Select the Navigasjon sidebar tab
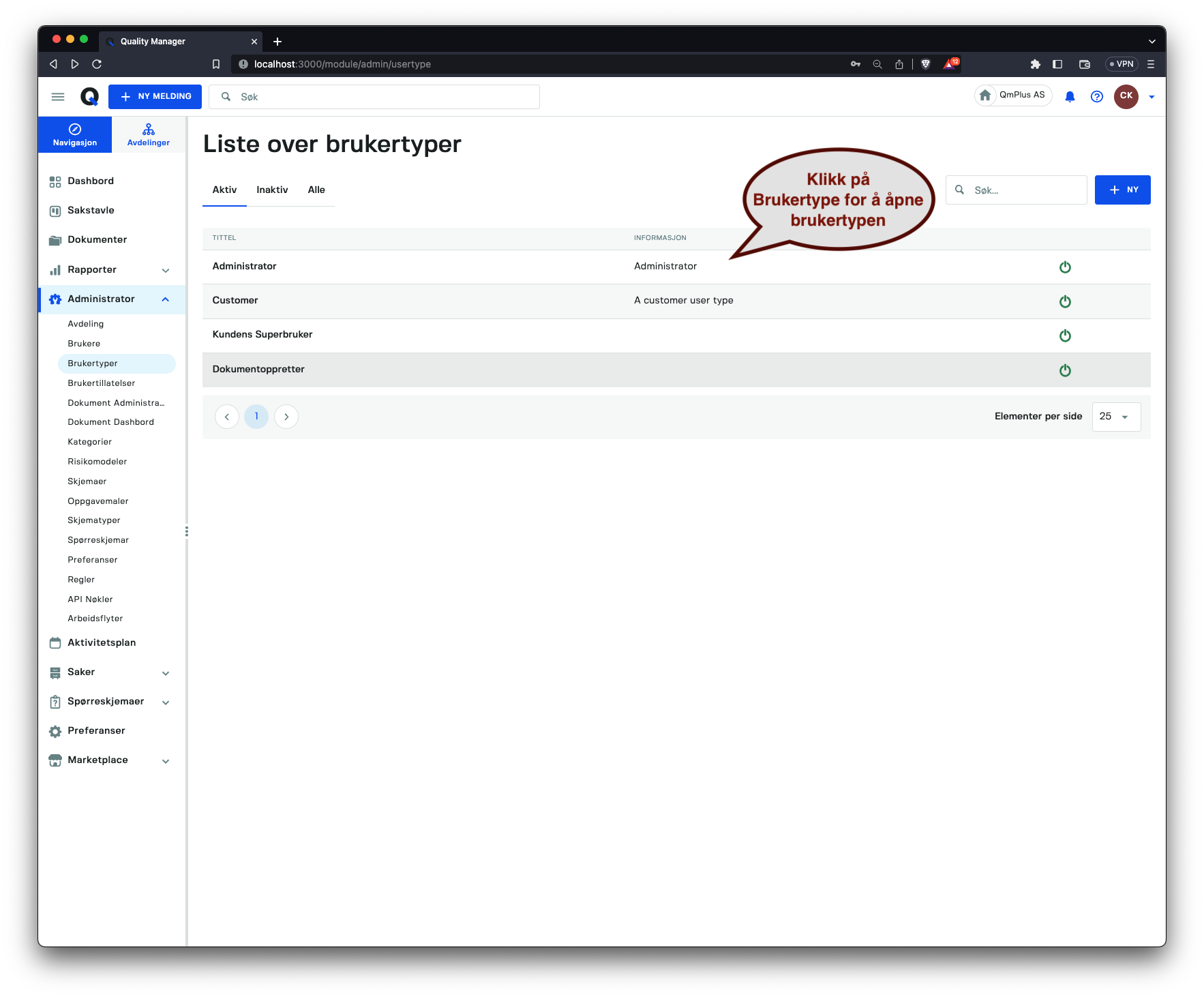The image size is (1204, 997). coord(75,134)
